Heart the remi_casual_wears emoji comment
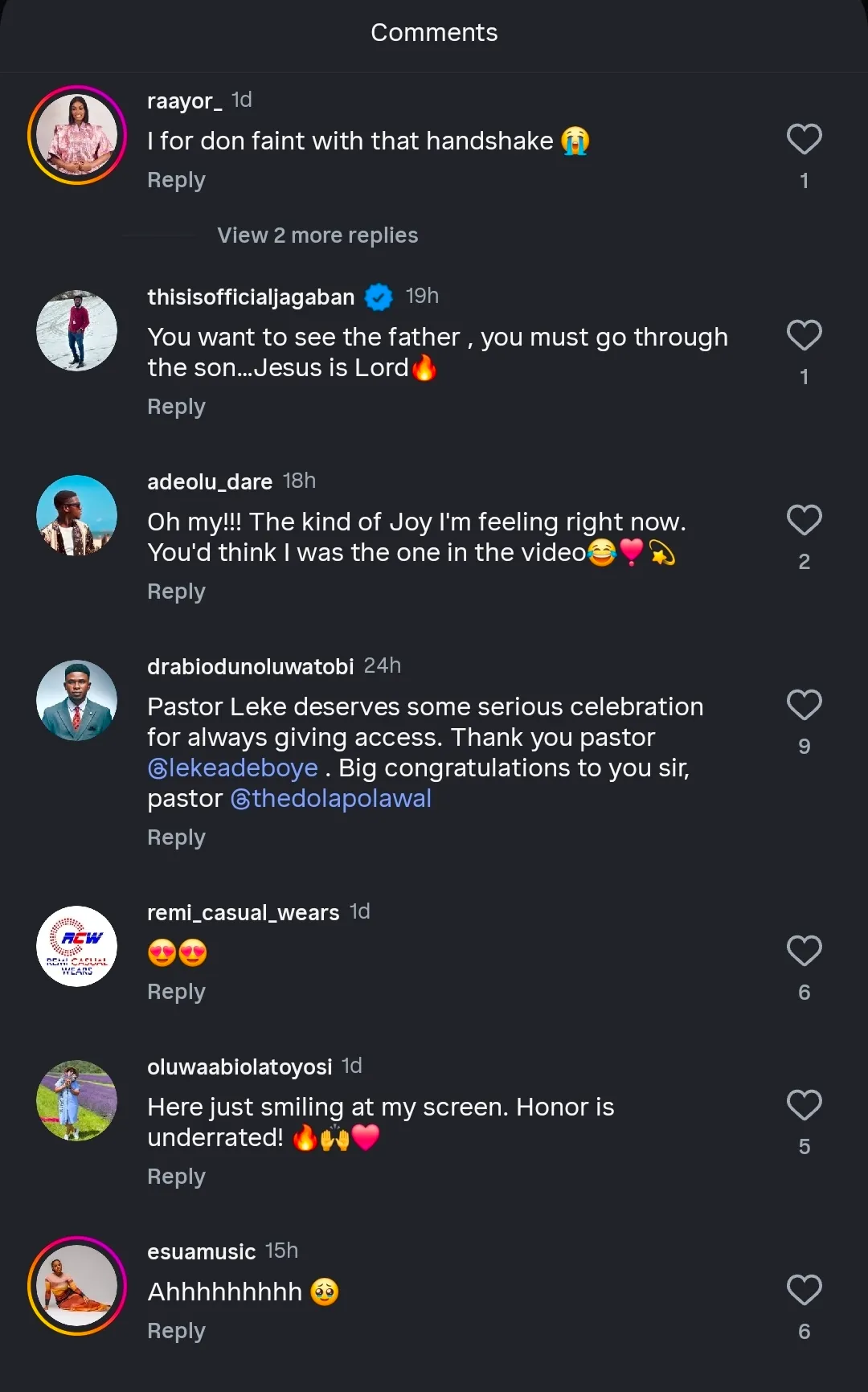Screen dimensions: 868x1392 coord(804,952)
